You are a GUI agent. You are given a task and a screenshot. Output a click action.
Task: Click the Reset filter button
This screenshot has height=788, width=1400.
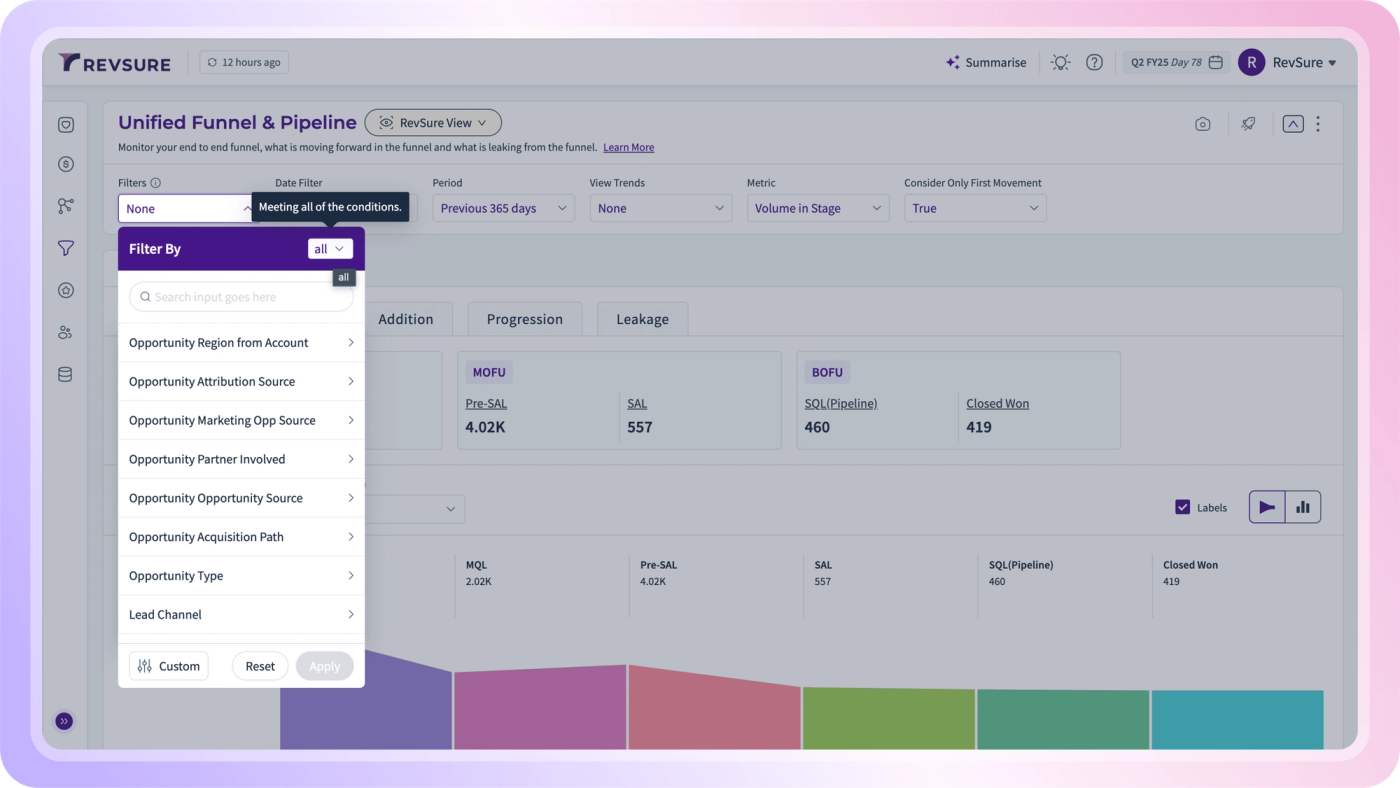260,666
